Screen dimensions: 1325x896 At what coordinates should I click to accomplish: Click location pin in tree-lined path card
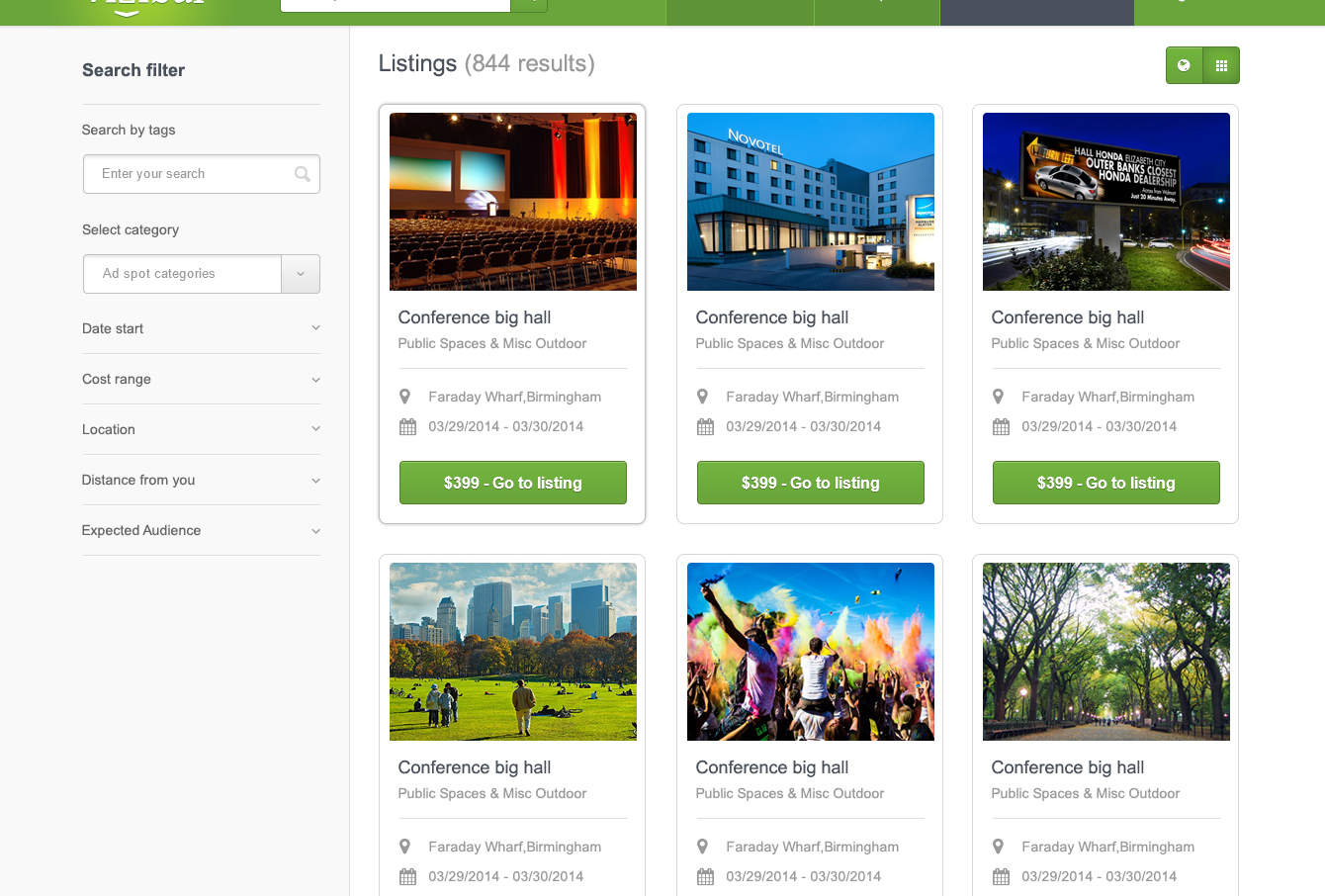point(998,847)
